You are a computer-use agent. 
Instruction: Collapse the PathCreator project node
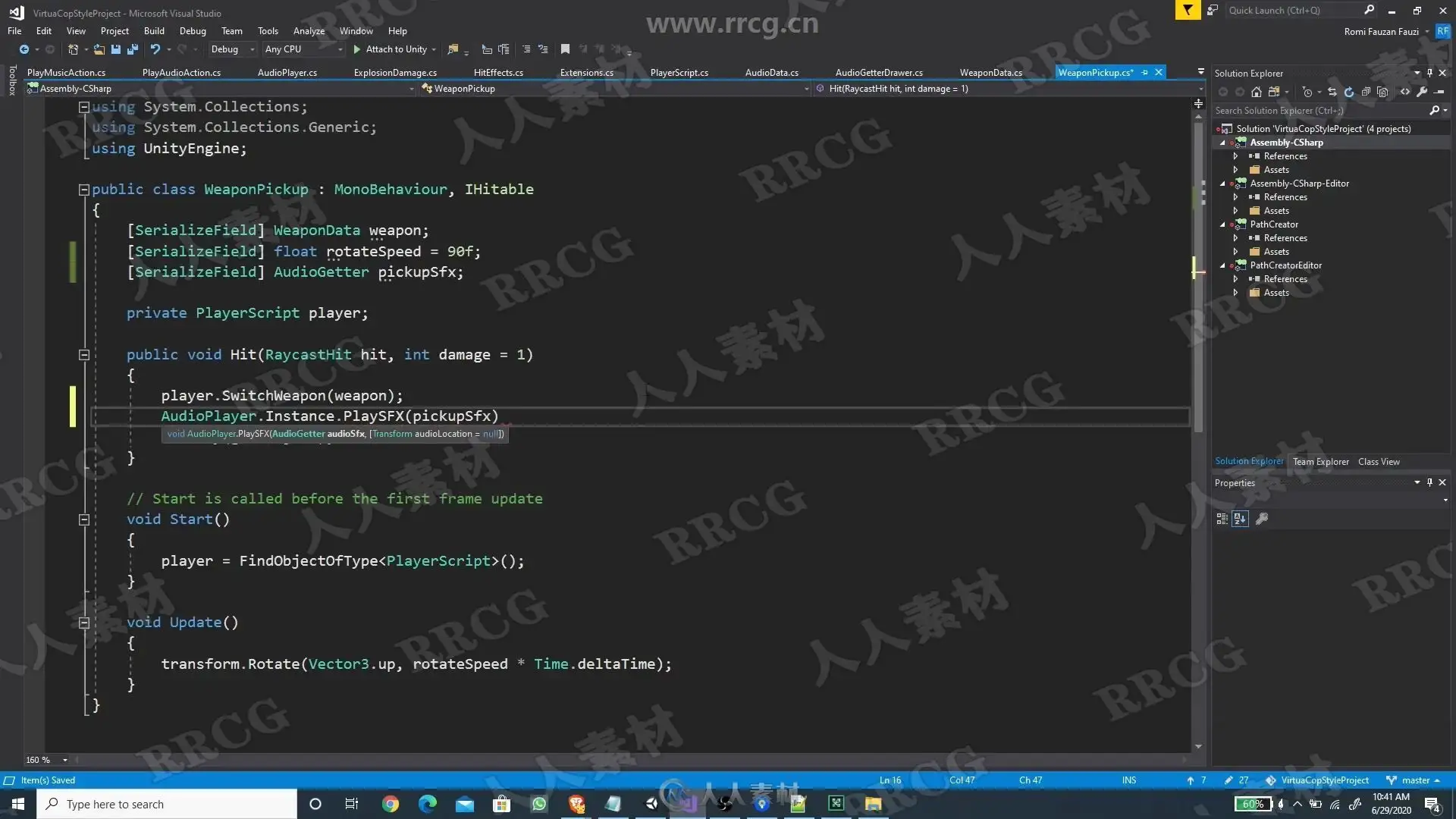coord(1222,224)
